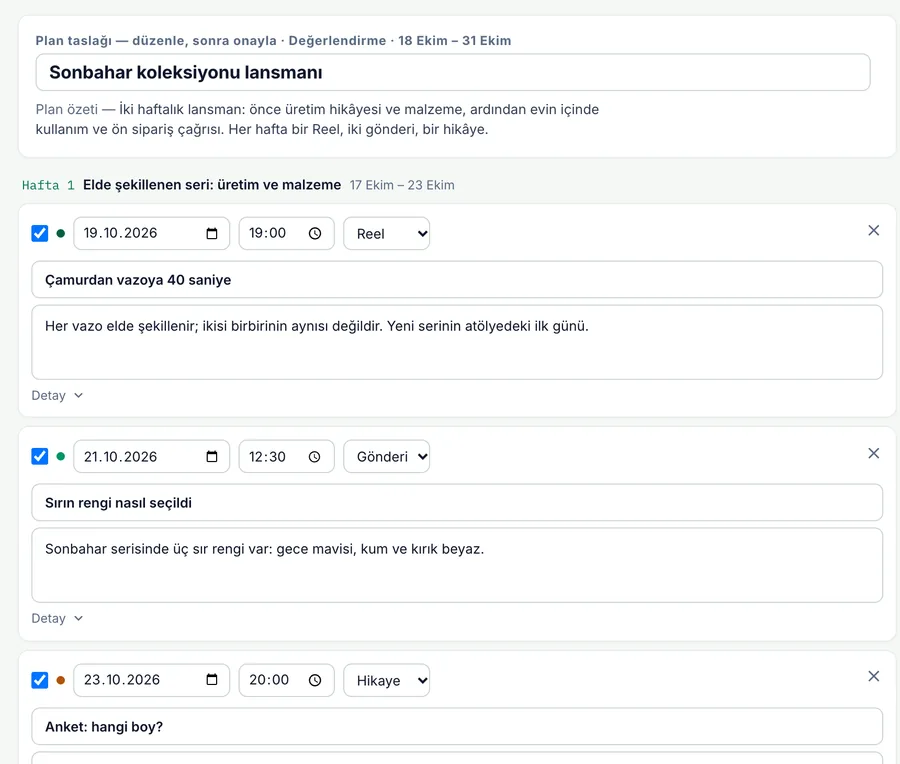900x764 pixels.
Task: Open calendar picker for 21.10.2026 date
Action: pyautogui.click(x=212, y=457)
